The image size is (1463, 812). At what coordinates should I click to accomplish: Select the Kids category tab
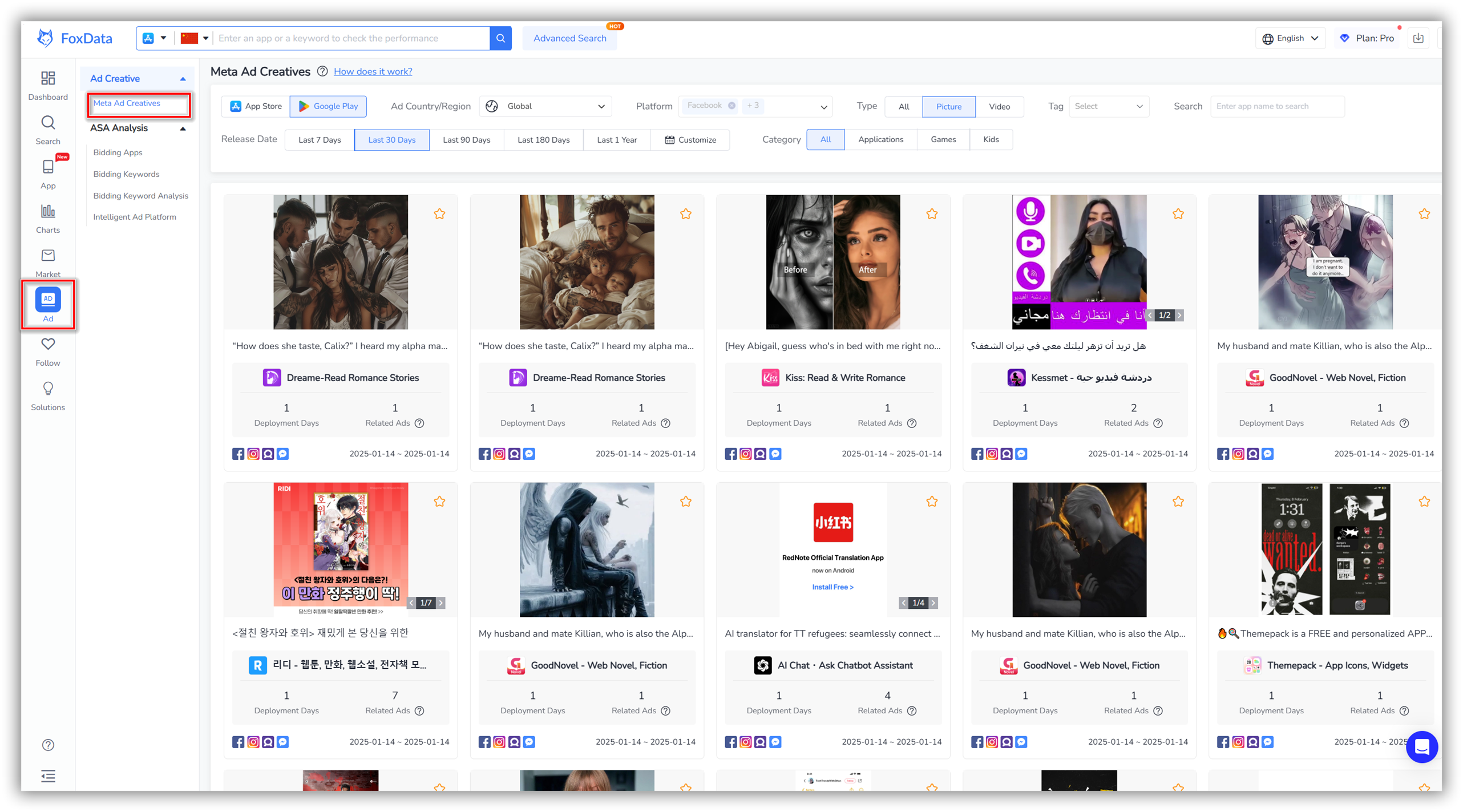tap(991, 139)
